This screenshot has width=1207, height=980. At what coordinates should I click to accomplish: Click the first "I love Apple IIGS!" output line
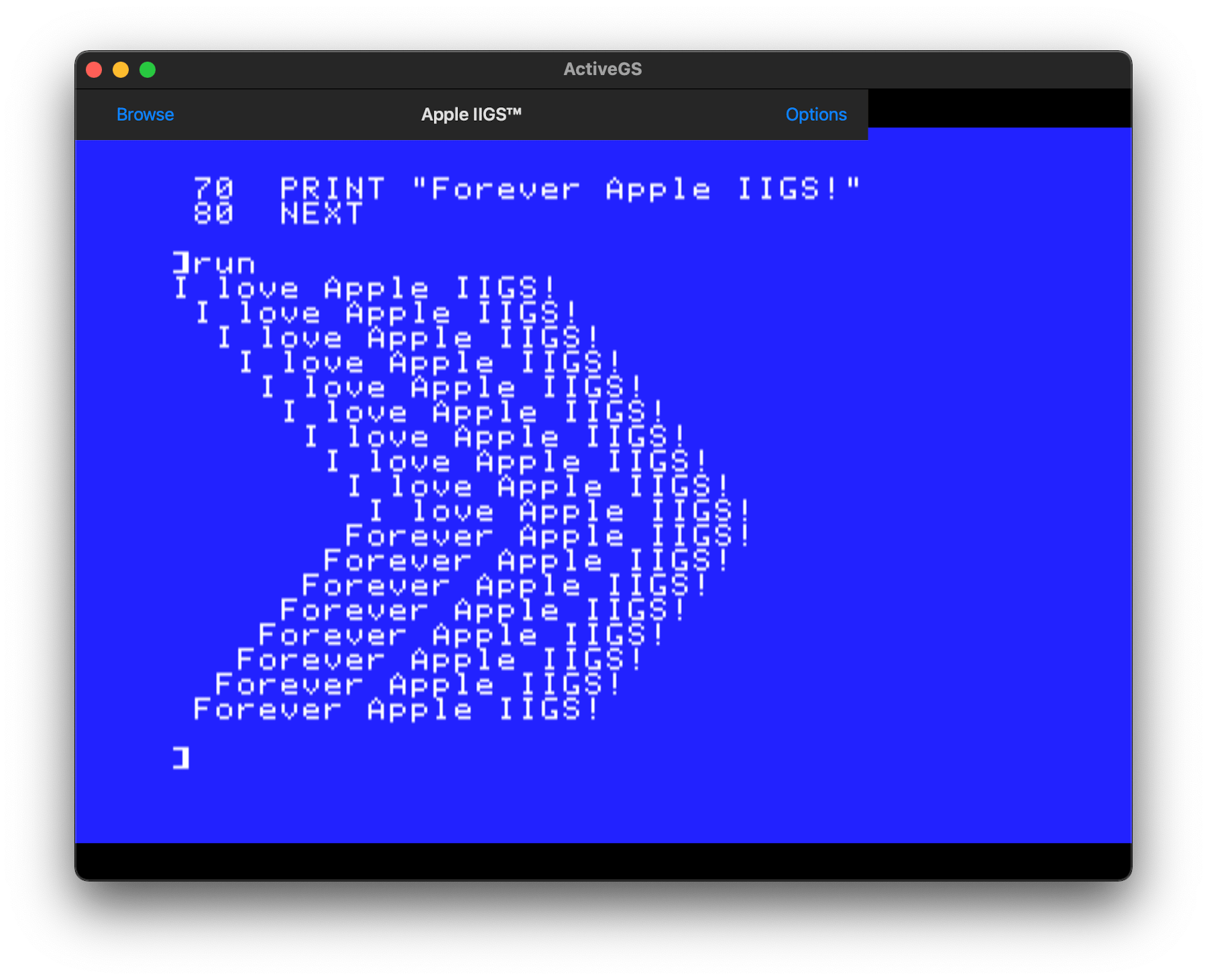365,288
